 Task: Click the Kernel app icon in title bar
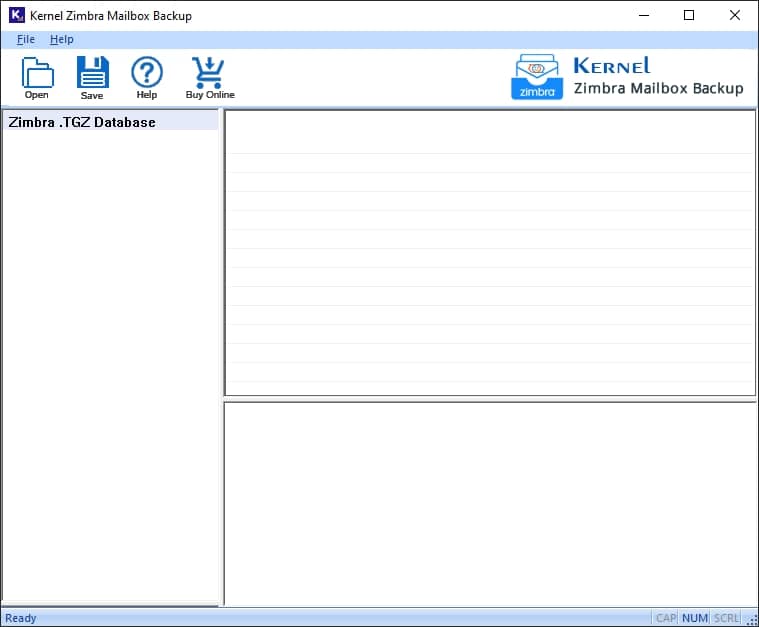click(x=16, y=15)
